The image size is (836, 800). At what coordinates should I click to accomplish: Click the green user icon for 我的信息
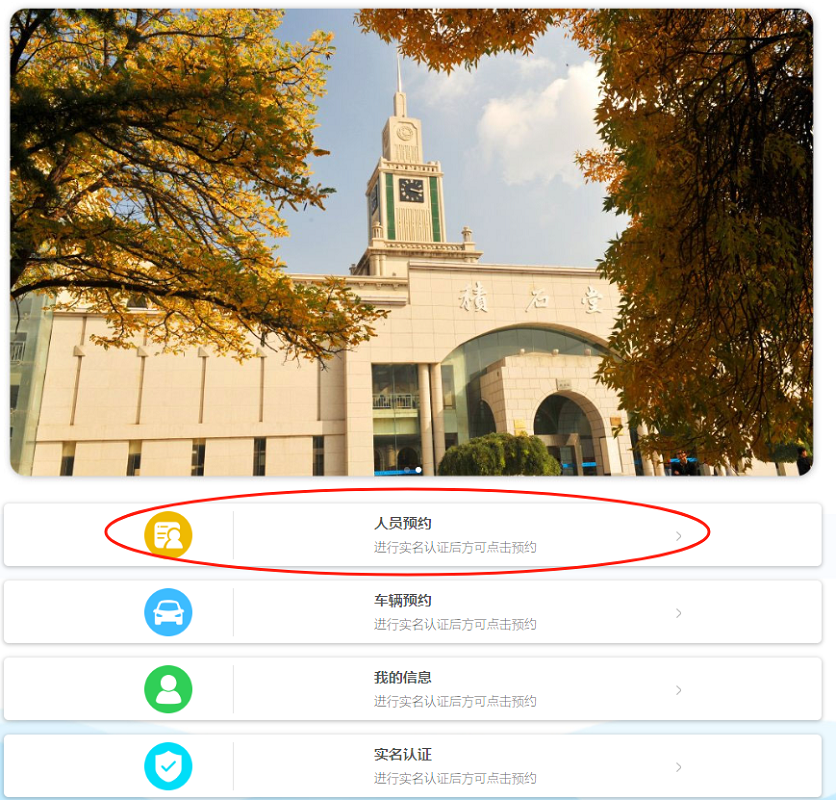pos(168,689)
